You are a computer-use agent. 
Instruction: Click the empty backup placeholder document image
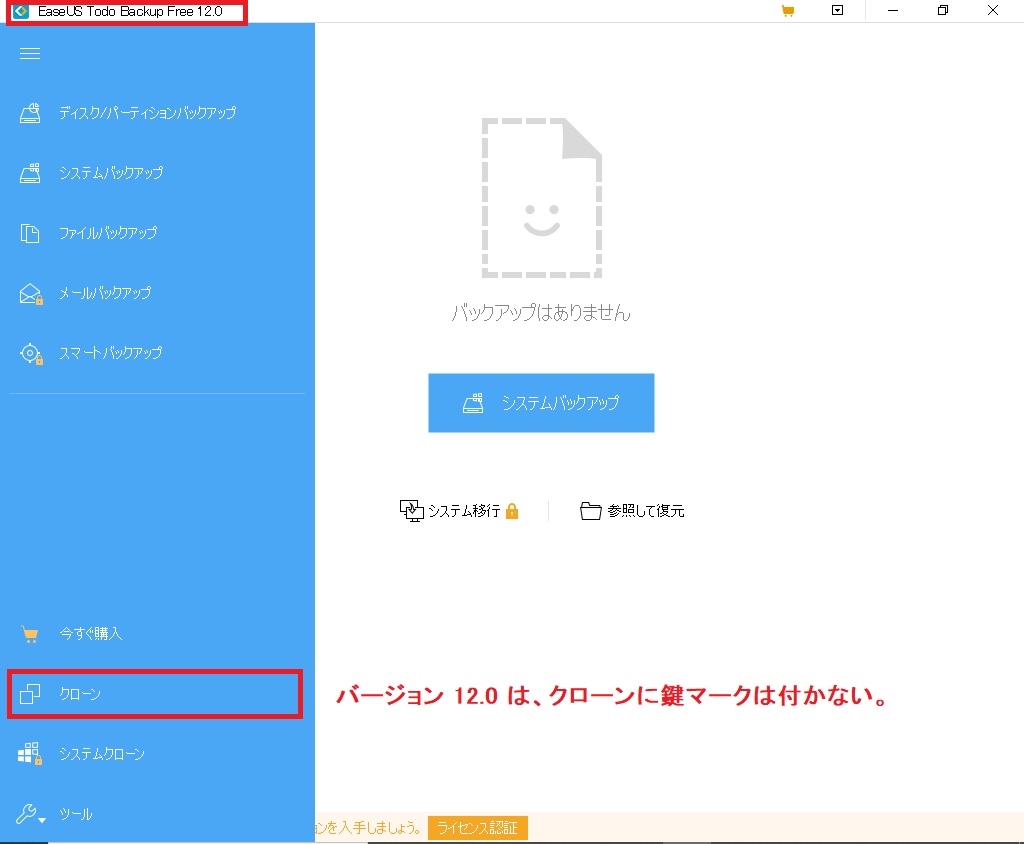pos(541,198)
